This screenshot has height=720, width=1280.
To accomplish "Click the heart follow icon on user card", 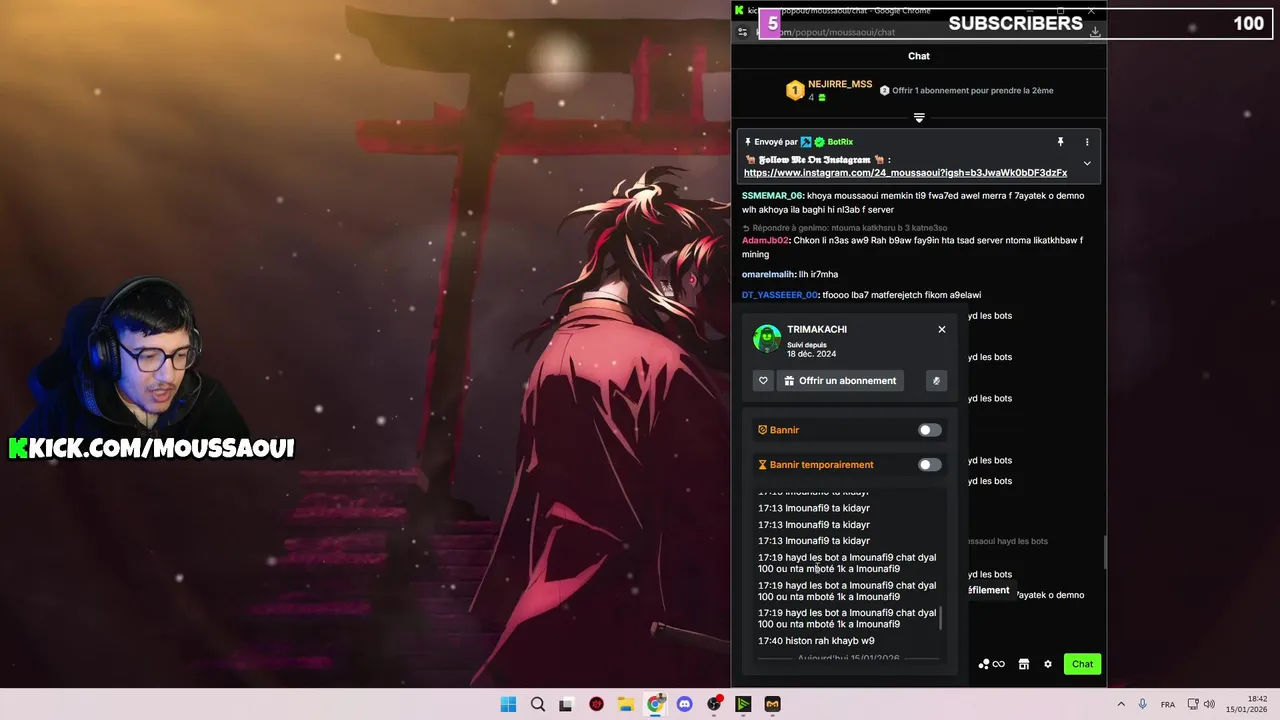I will click(x=763, y=381).
